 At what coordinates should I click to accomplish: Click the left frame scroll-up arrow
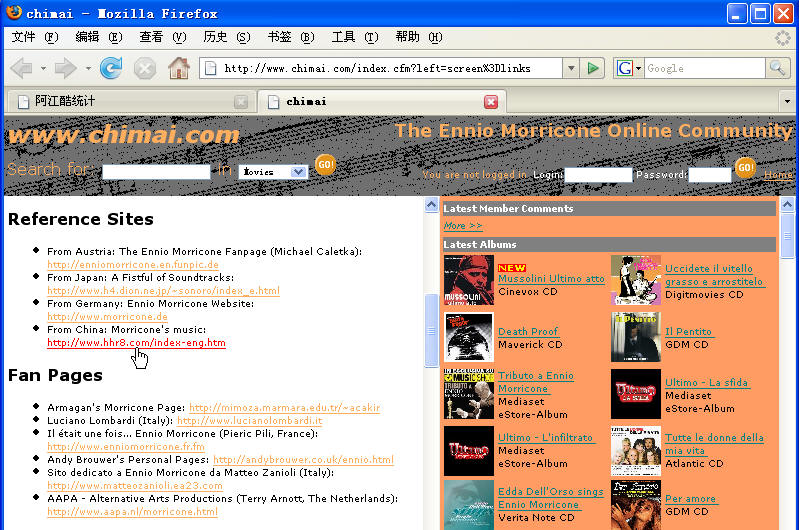coord(431,205)
